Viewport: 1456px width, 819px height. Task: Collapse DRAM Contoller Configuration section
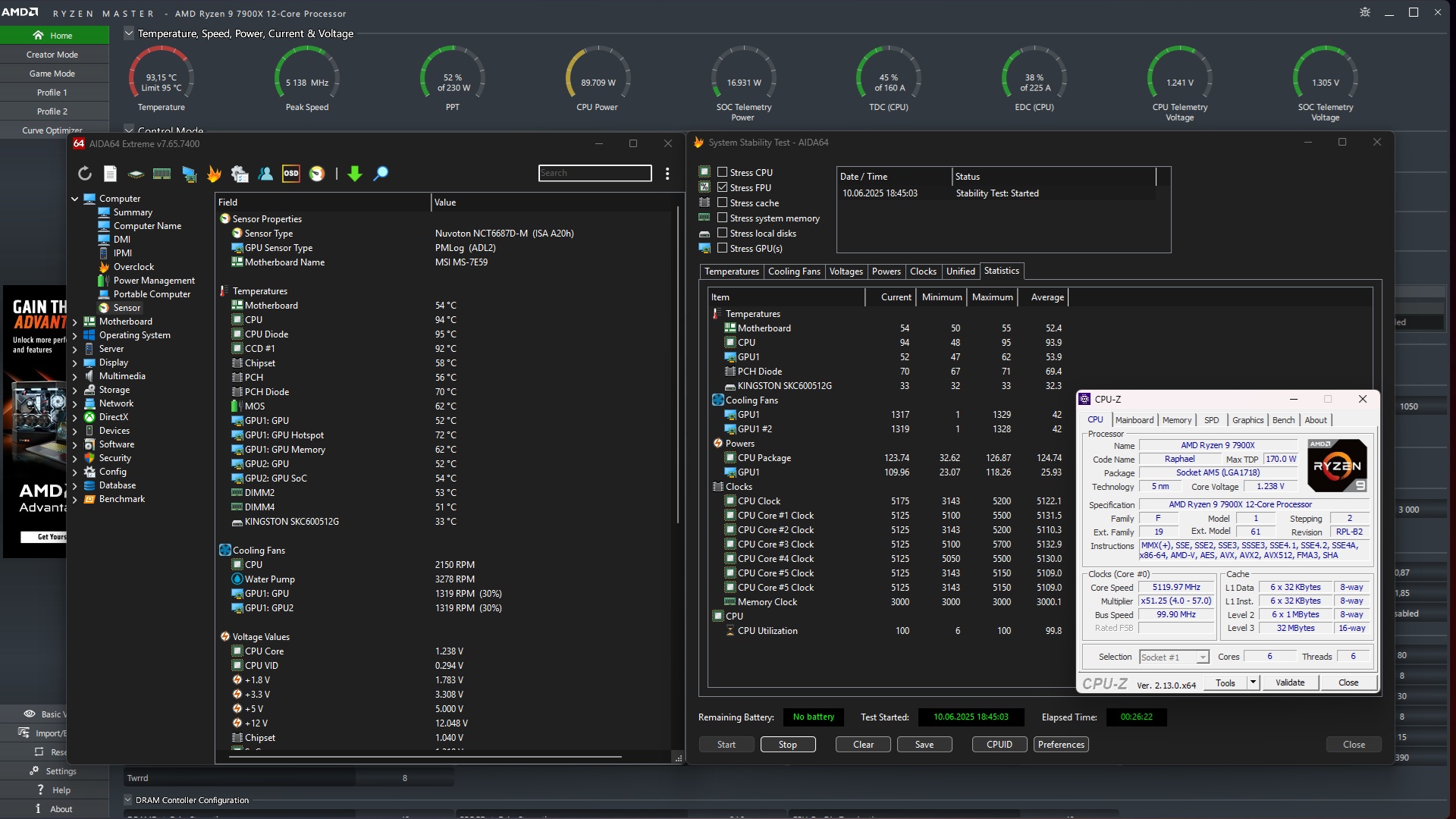click(127, 800)
